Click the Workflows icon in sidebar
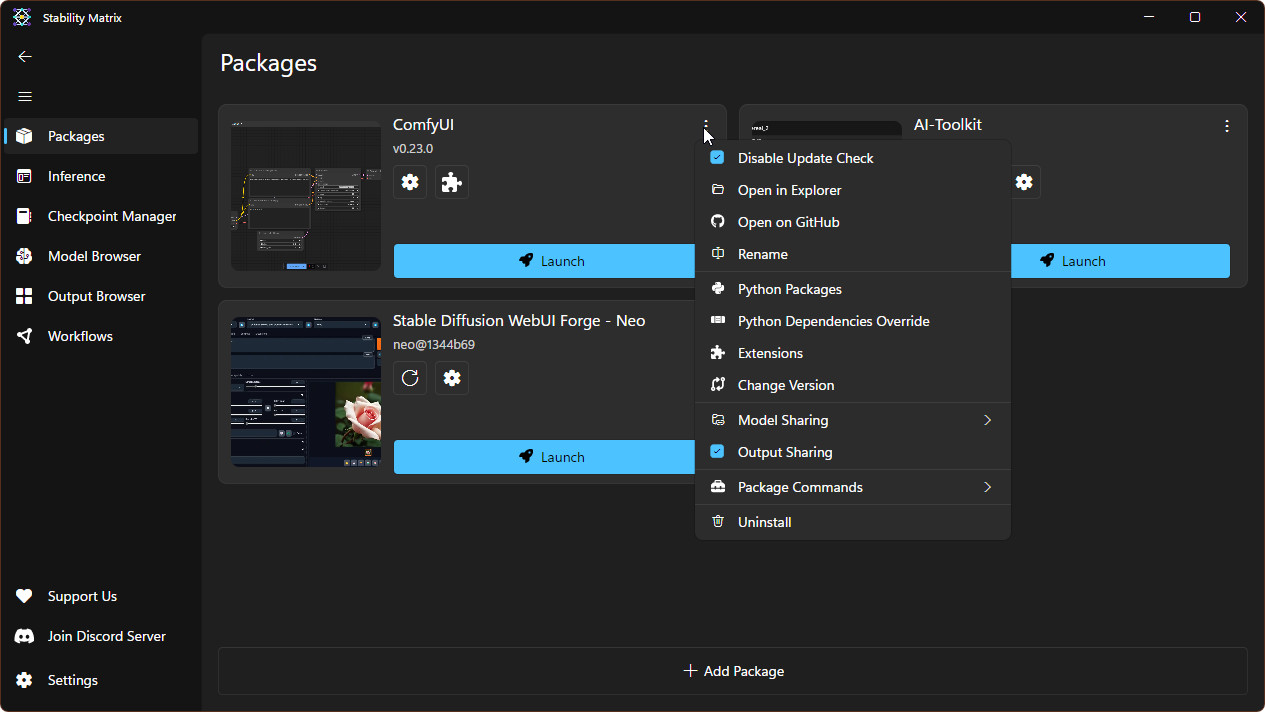The width and height of the screenshot is (1265, 712). point(25,336)
